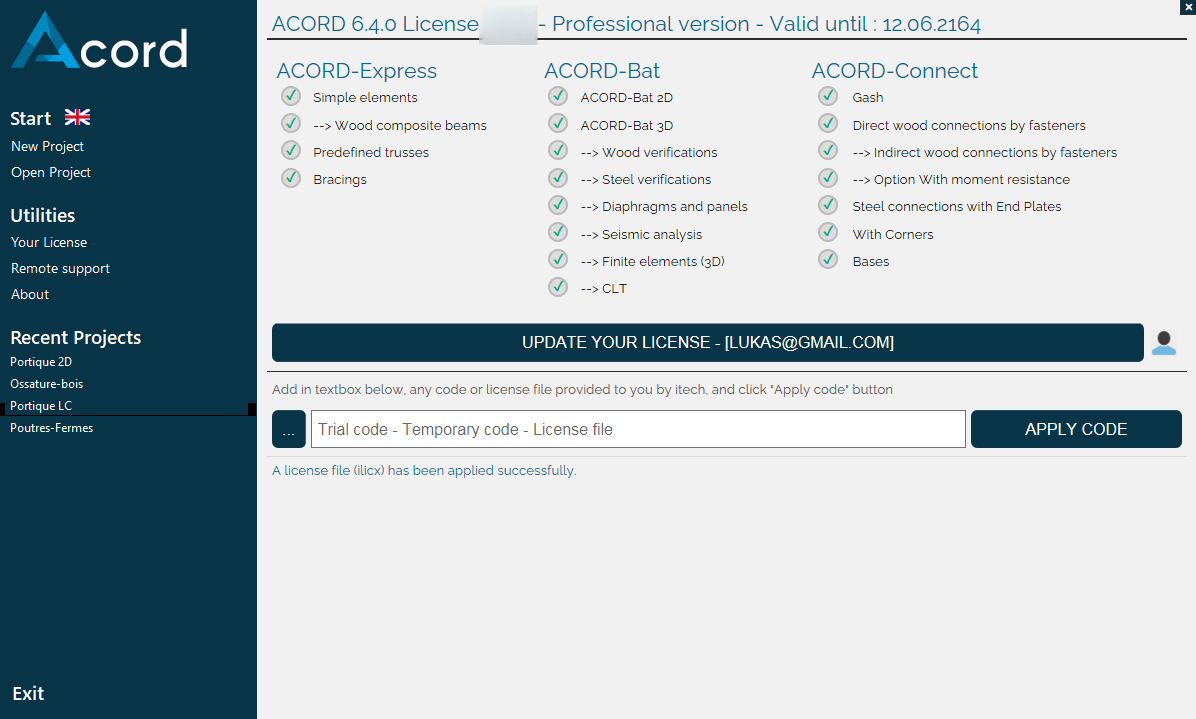Image resolution: width=1196 pixels, height=719 pixels.
Task: Open recent project Ossature-bois
Action: coord(46,384)
